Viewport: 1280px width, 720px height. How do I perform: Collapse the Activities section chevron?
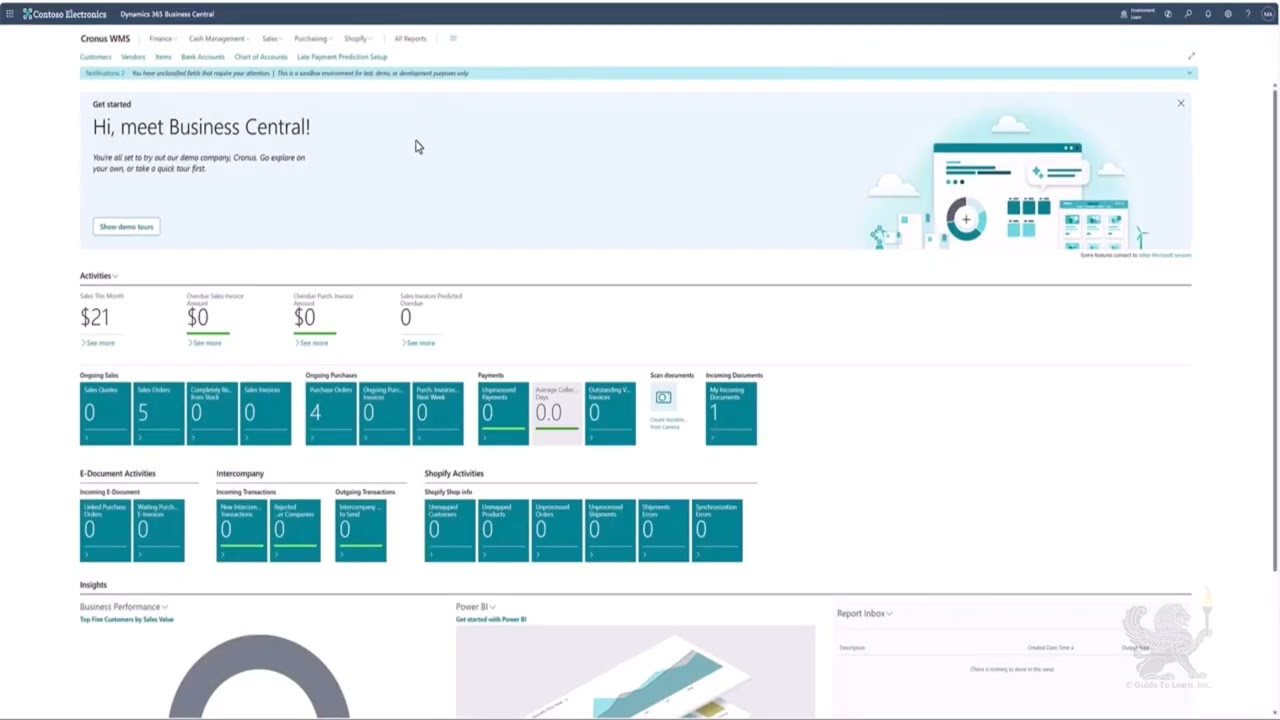pyautogui.click(x=116, y=276)
